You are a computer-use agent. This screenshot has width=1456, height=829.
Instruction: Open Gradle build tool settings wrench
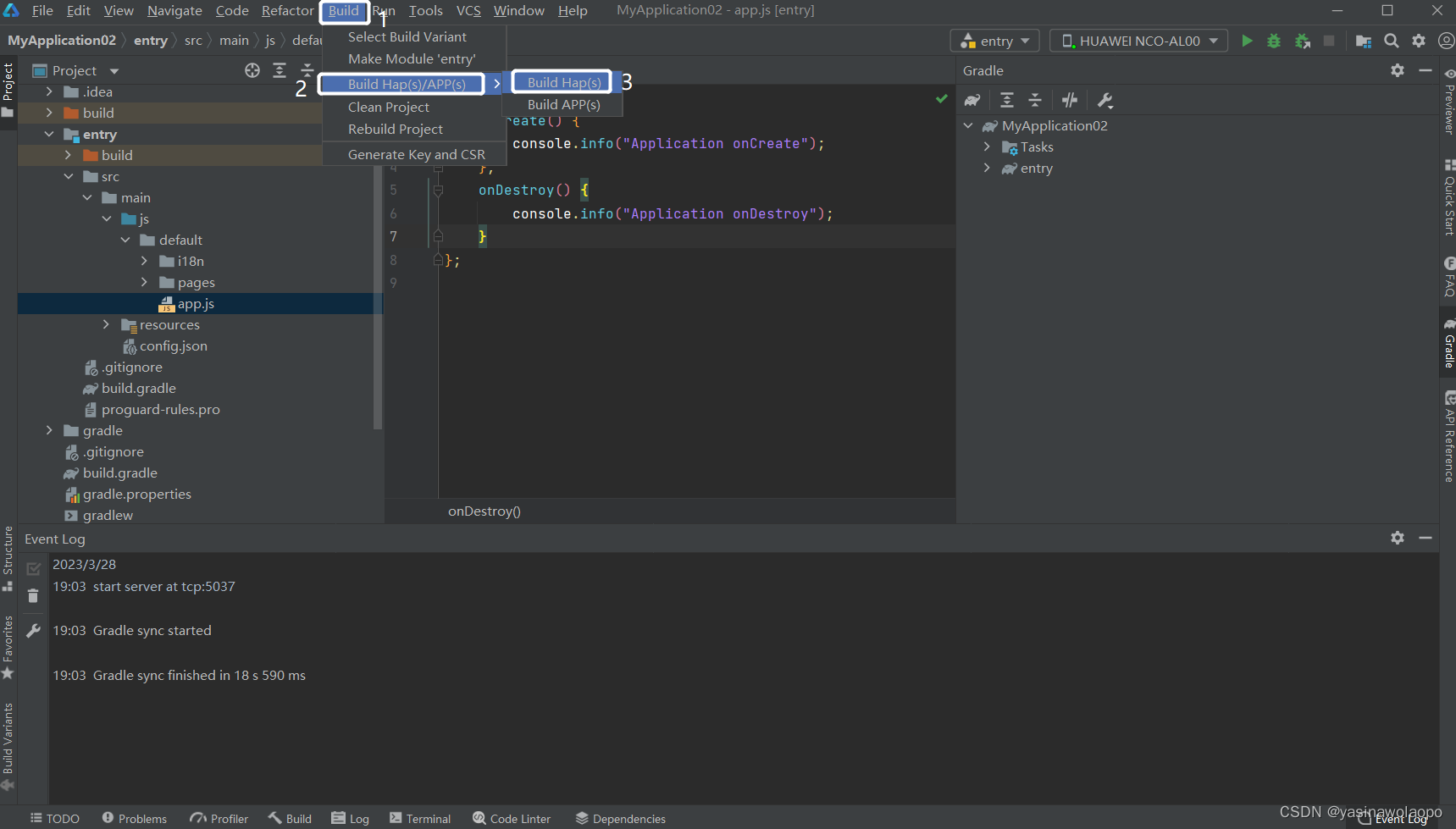click(x=1104, y=100)
